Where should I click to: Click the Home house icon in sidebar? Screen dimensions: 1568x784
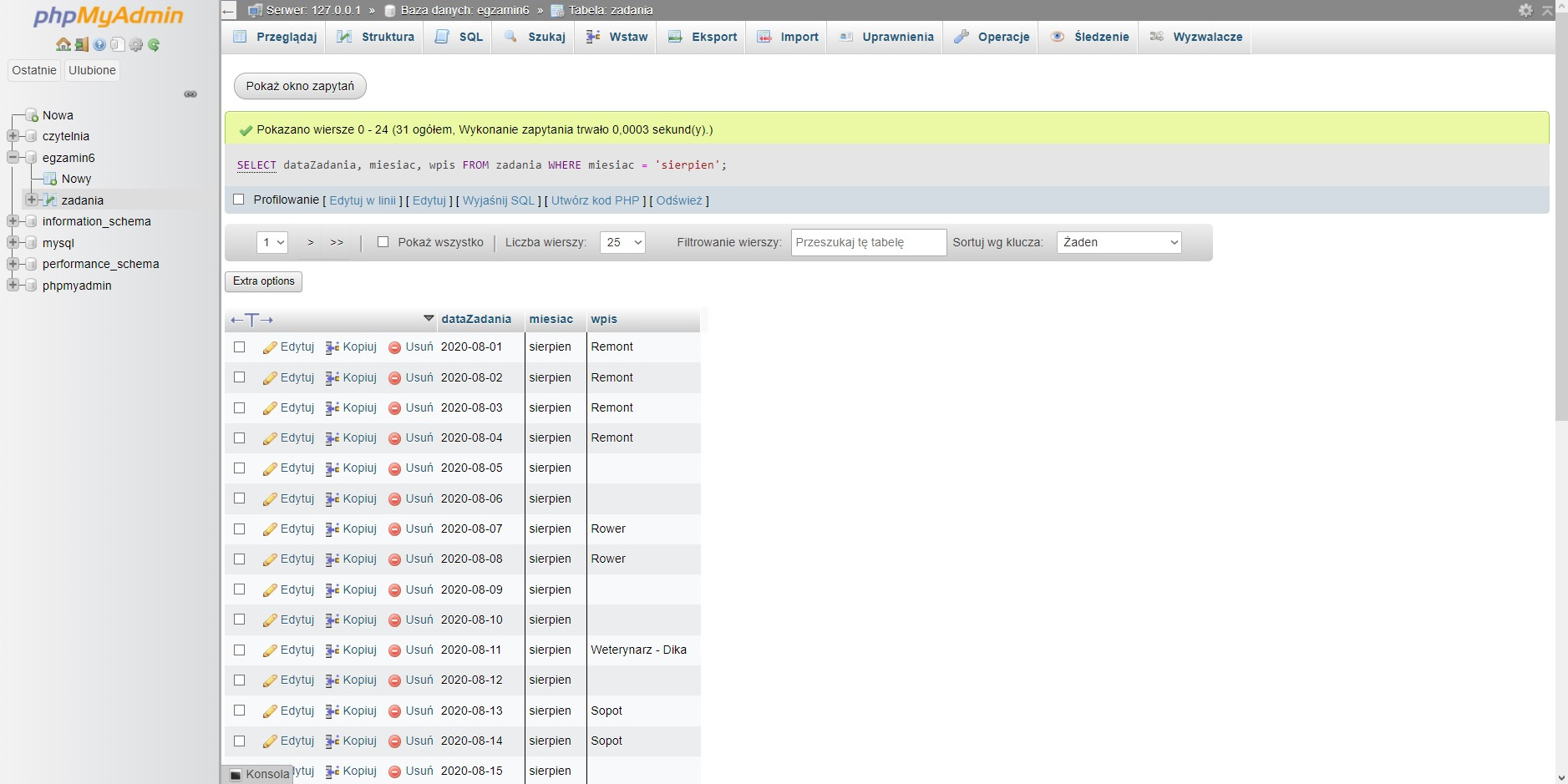coord(63,45)
